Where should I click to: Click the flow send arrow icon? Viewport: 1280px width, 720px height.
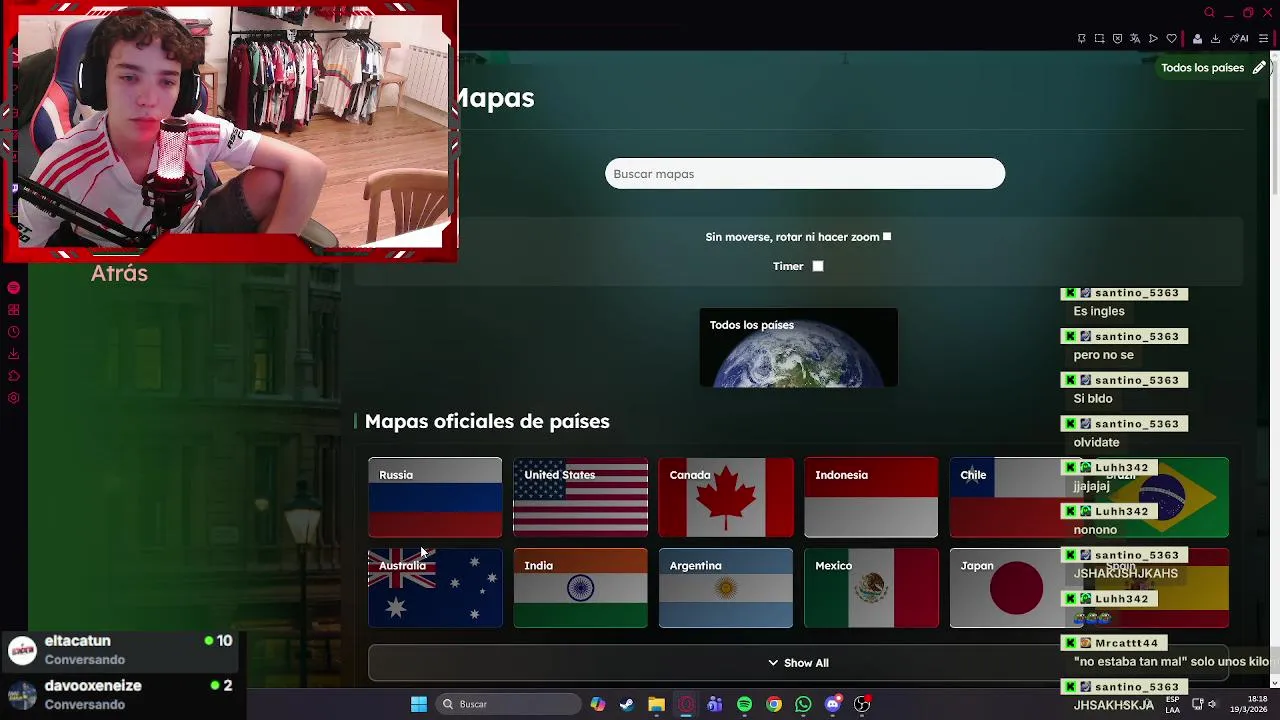(1153, 39)
